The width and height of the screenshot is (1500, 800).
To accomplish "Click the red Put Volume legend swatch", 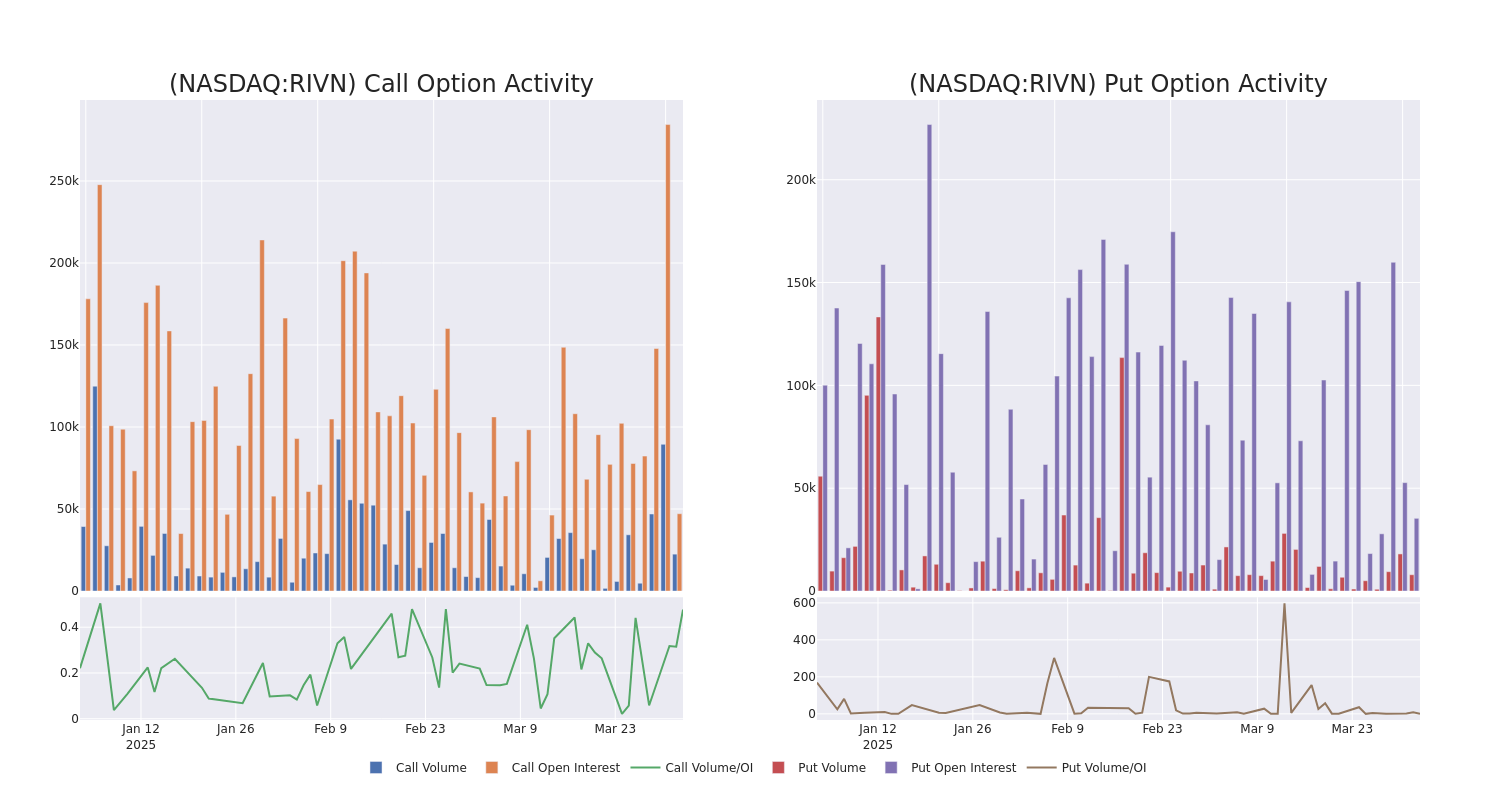I will pos(778,768).
